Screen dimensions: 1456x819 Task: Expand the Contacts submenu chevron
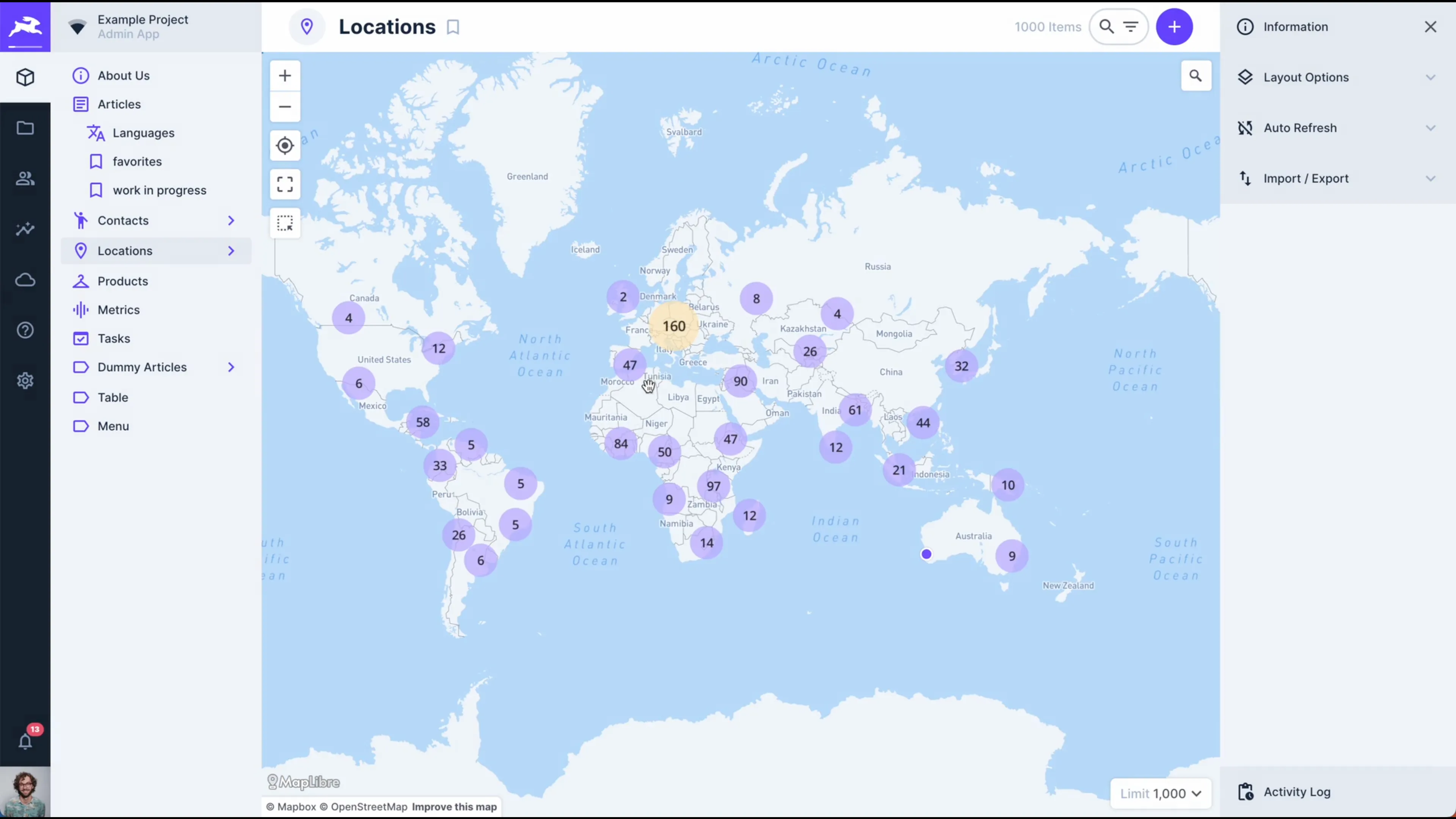(x=231, y=220)
